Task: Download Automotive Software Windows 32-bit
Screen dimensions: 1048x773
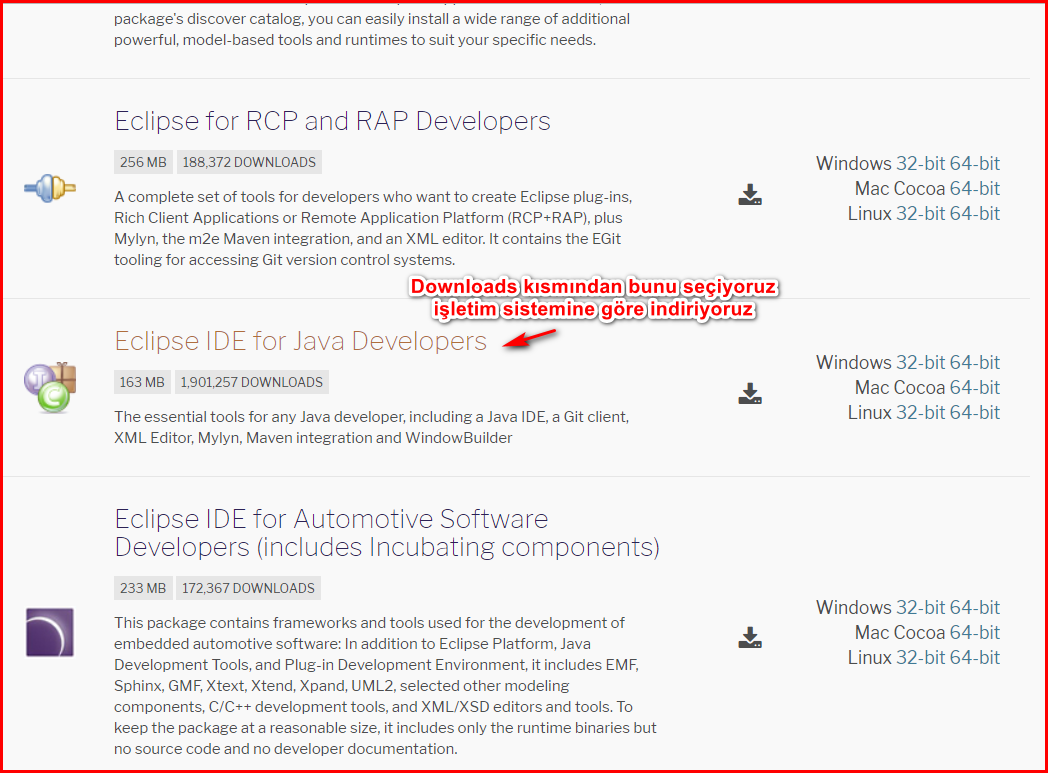Action: point(920,607)
